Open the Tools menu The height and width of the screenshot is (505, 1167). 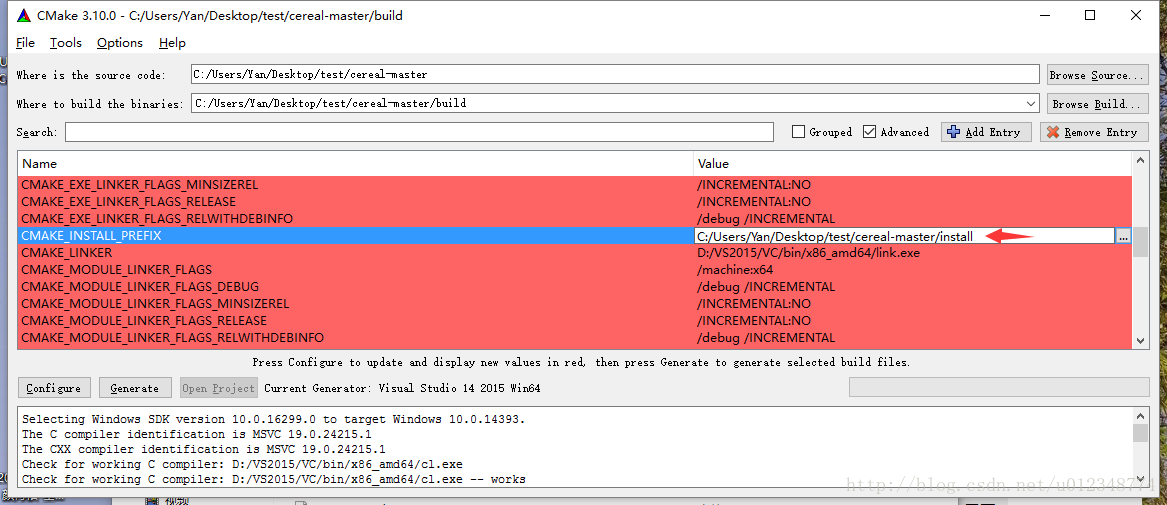[65, 43]
